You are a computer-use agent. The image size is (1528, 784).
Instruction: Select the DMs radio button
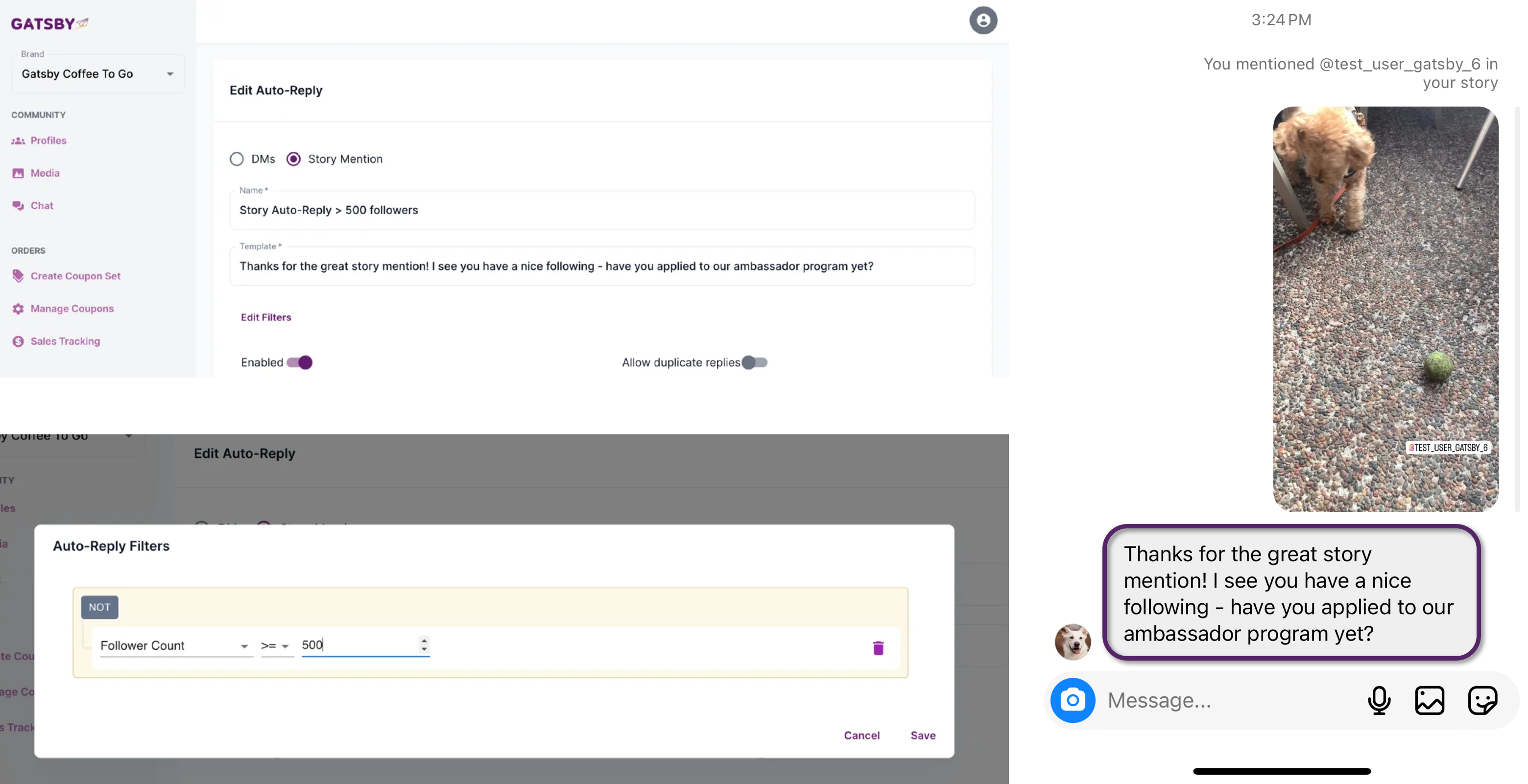click(x=237, y=159)
